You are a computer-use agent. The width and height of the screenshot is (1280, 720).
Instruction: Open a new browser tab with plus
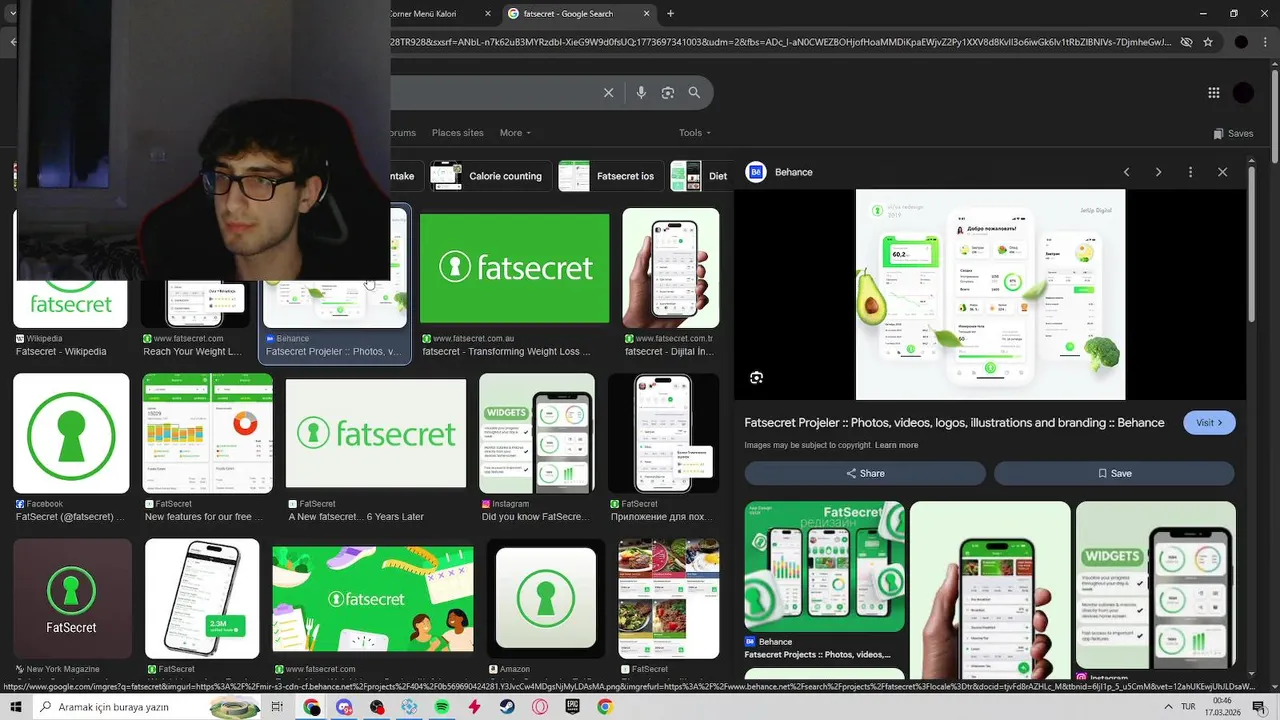coord(670,13)
